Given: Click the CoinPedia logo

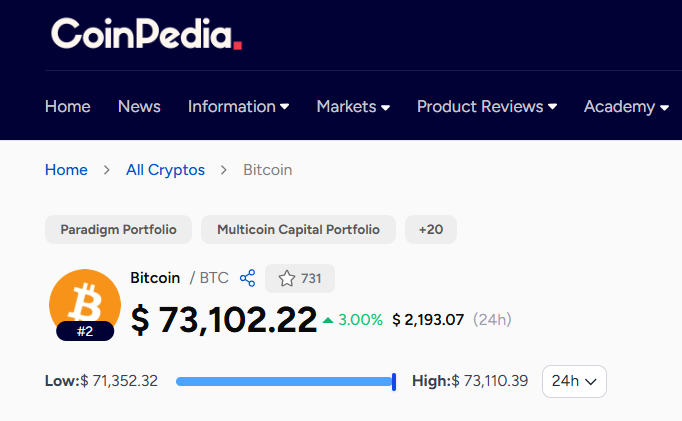Looking at the screenshot, I should click(x=146, y=34).
